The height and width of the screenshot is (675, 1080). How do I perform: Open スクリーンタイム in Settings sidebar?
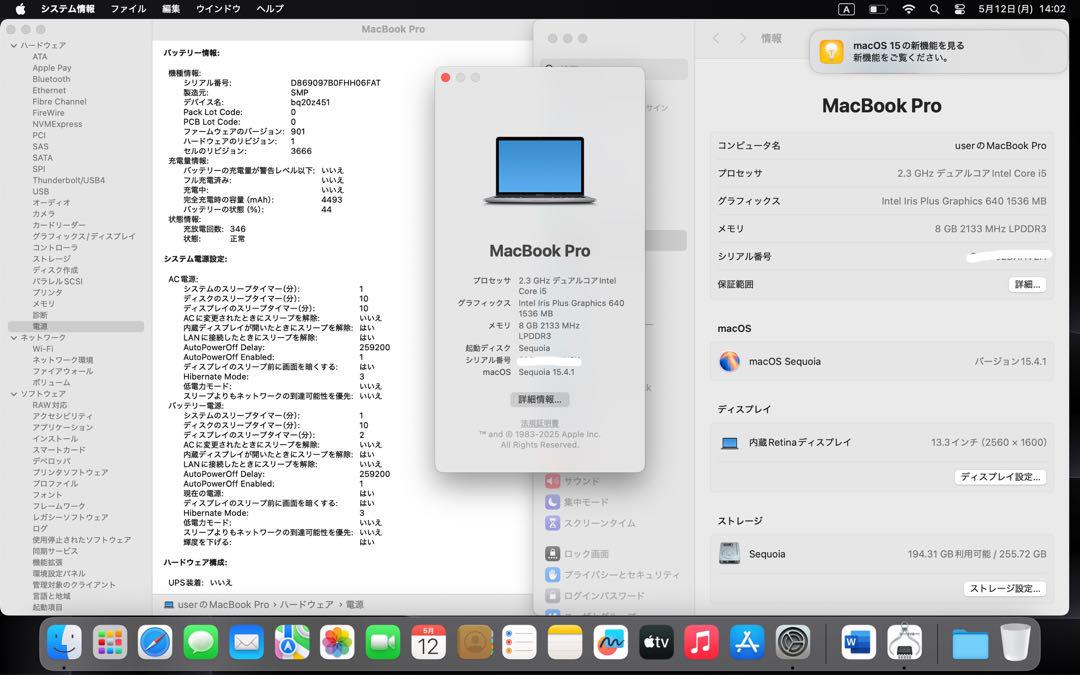[591, 523]
